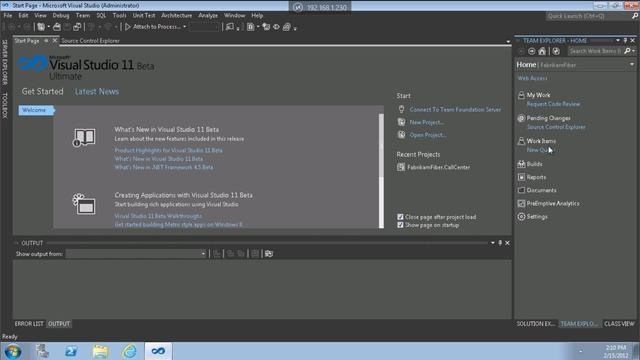Image resolution: width=640 pixels, height=360 pixels.
Task: Click the Work Items icon
Action: click(521, 141)
